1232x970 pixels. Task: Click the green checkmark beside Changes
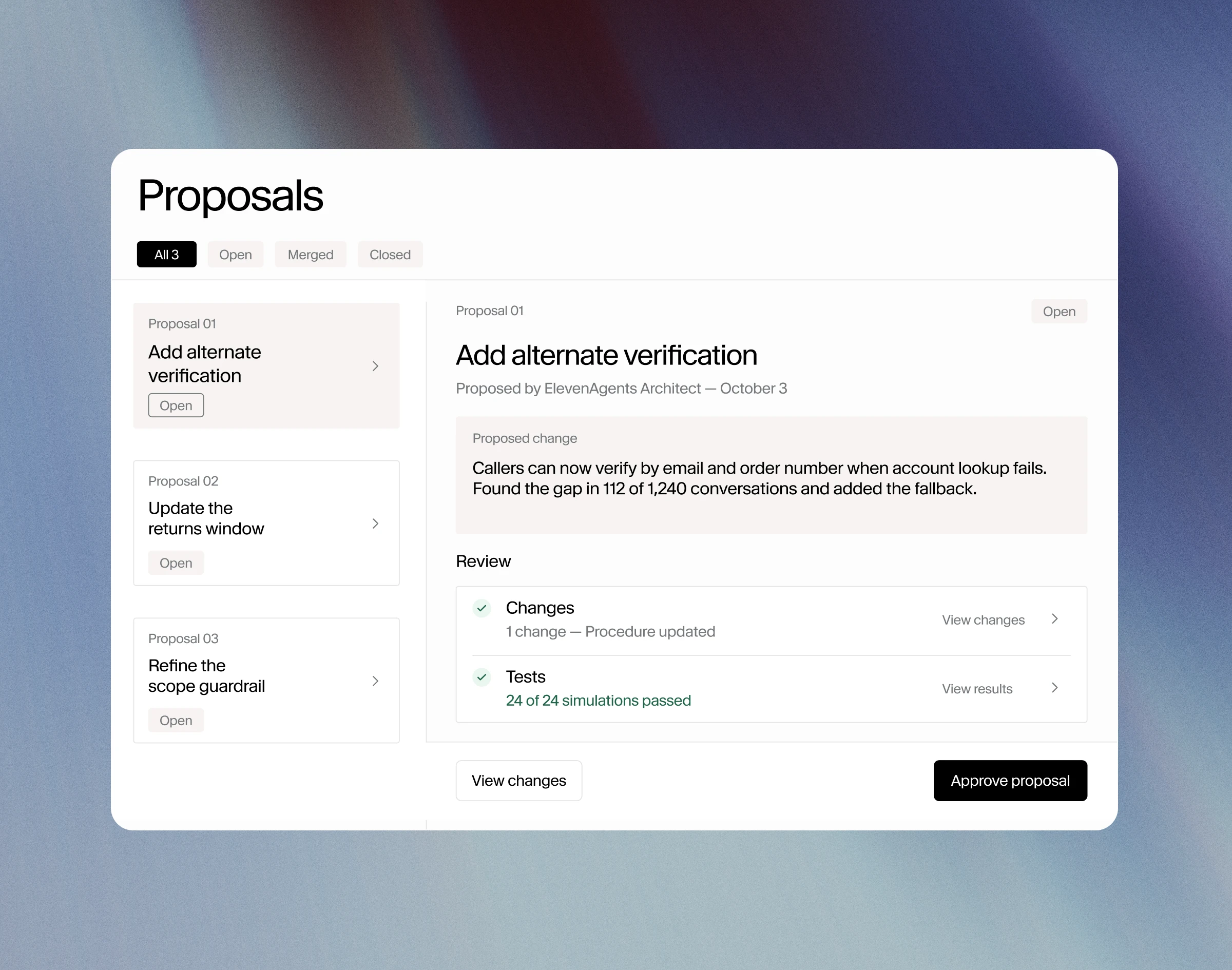(482, 608)
